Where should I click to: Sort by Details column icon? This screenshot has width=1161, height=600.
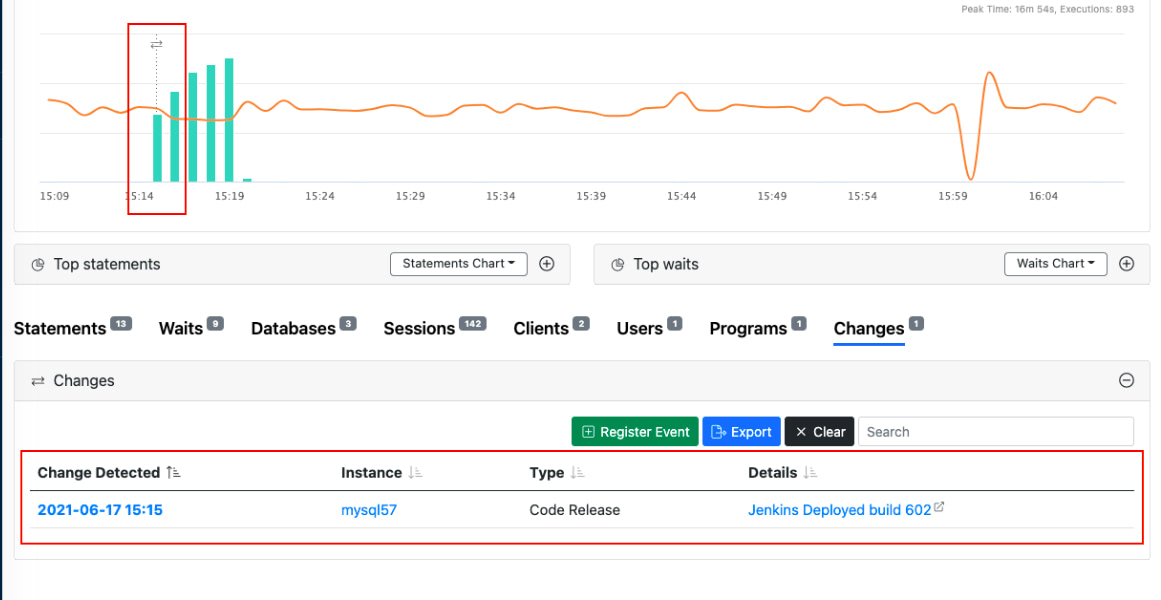(810, 473)
